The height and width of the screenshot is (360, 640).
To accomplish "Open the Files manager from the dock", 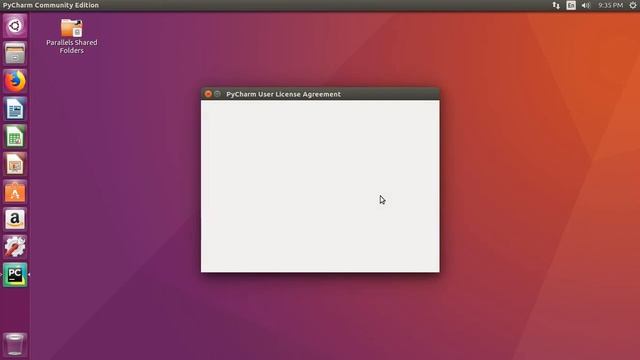I will click(15, 53).
